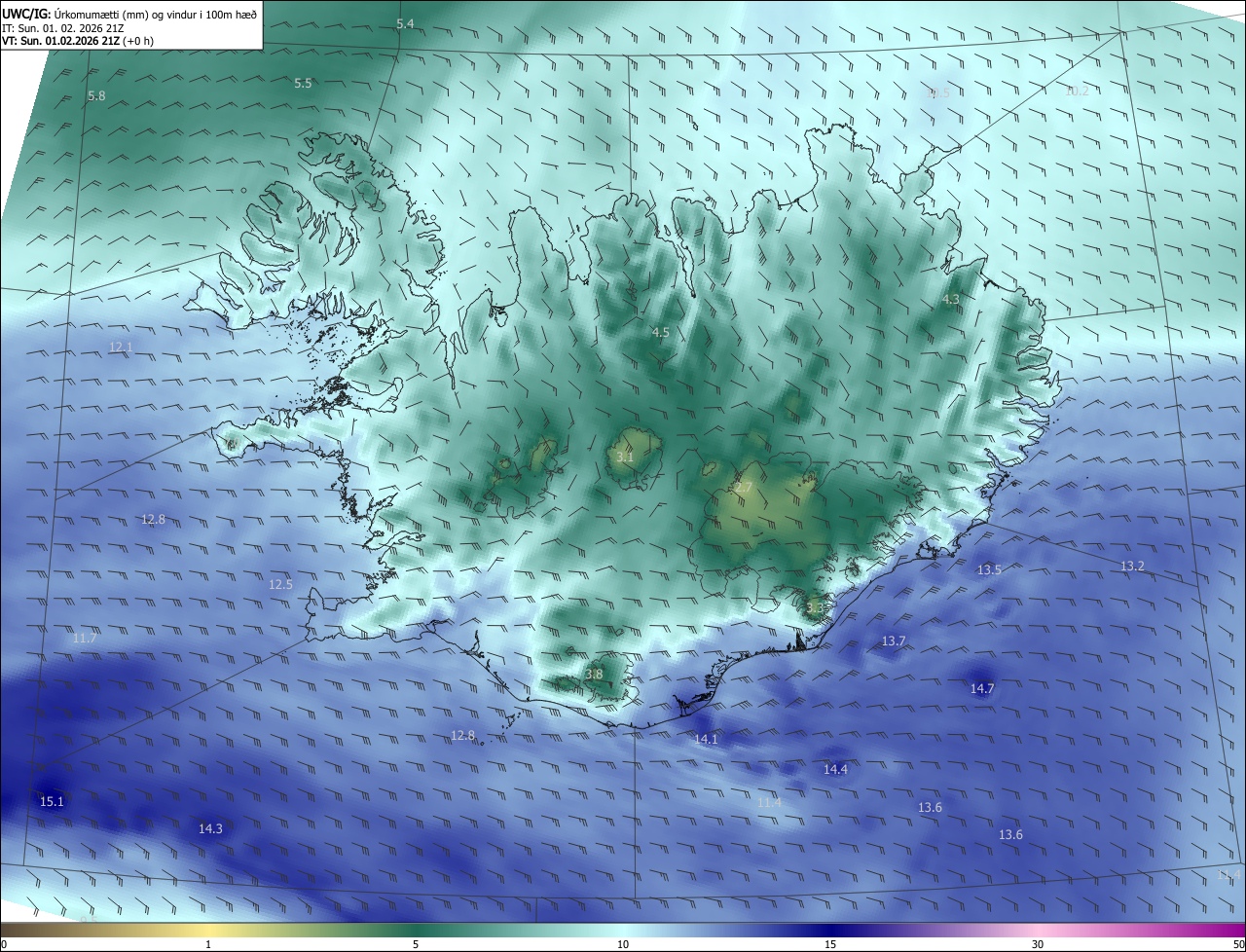
Task: Click the 50 tick on the colour scale
Action: click(1238, 944)
